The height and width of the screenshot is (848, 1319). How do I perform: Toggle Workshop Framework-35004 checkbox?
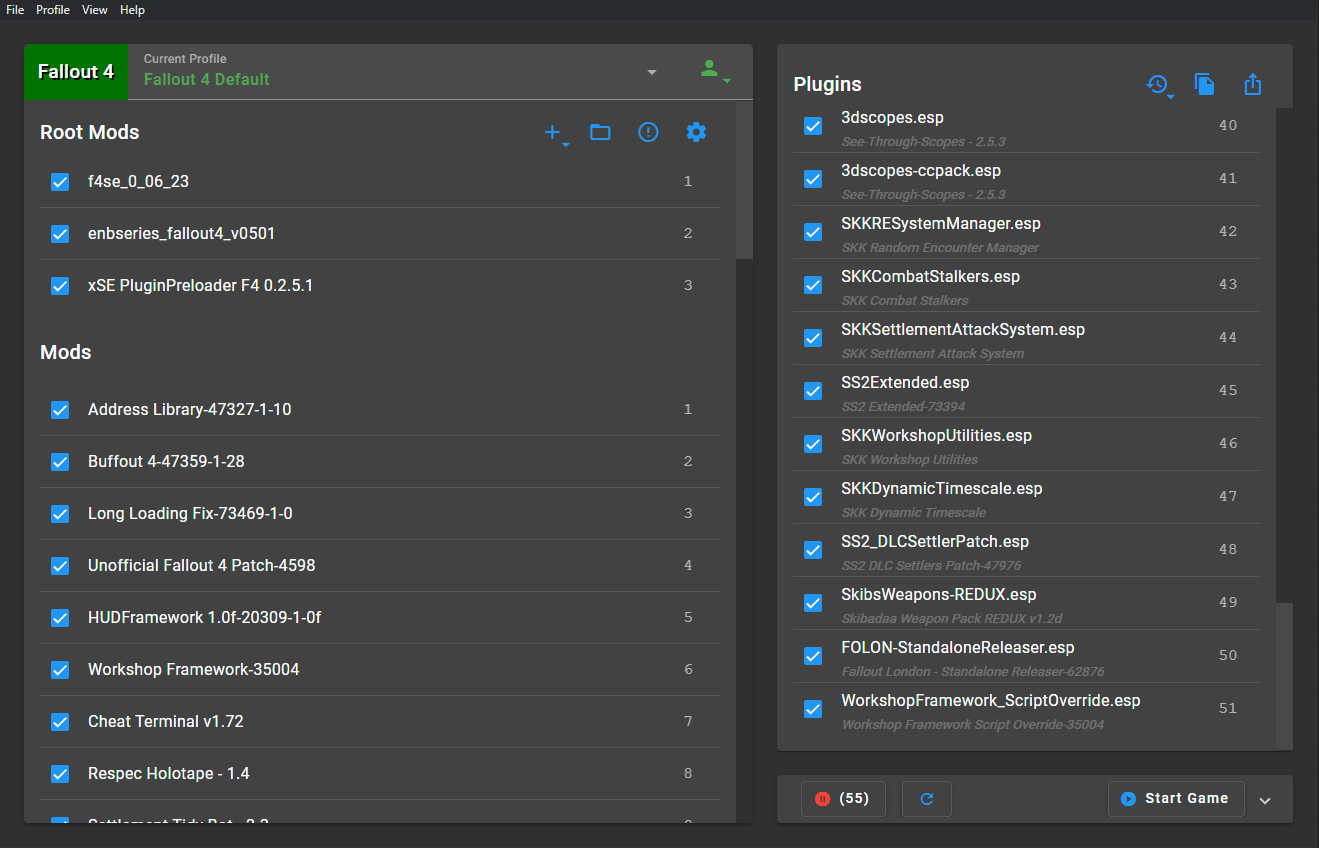60,670
